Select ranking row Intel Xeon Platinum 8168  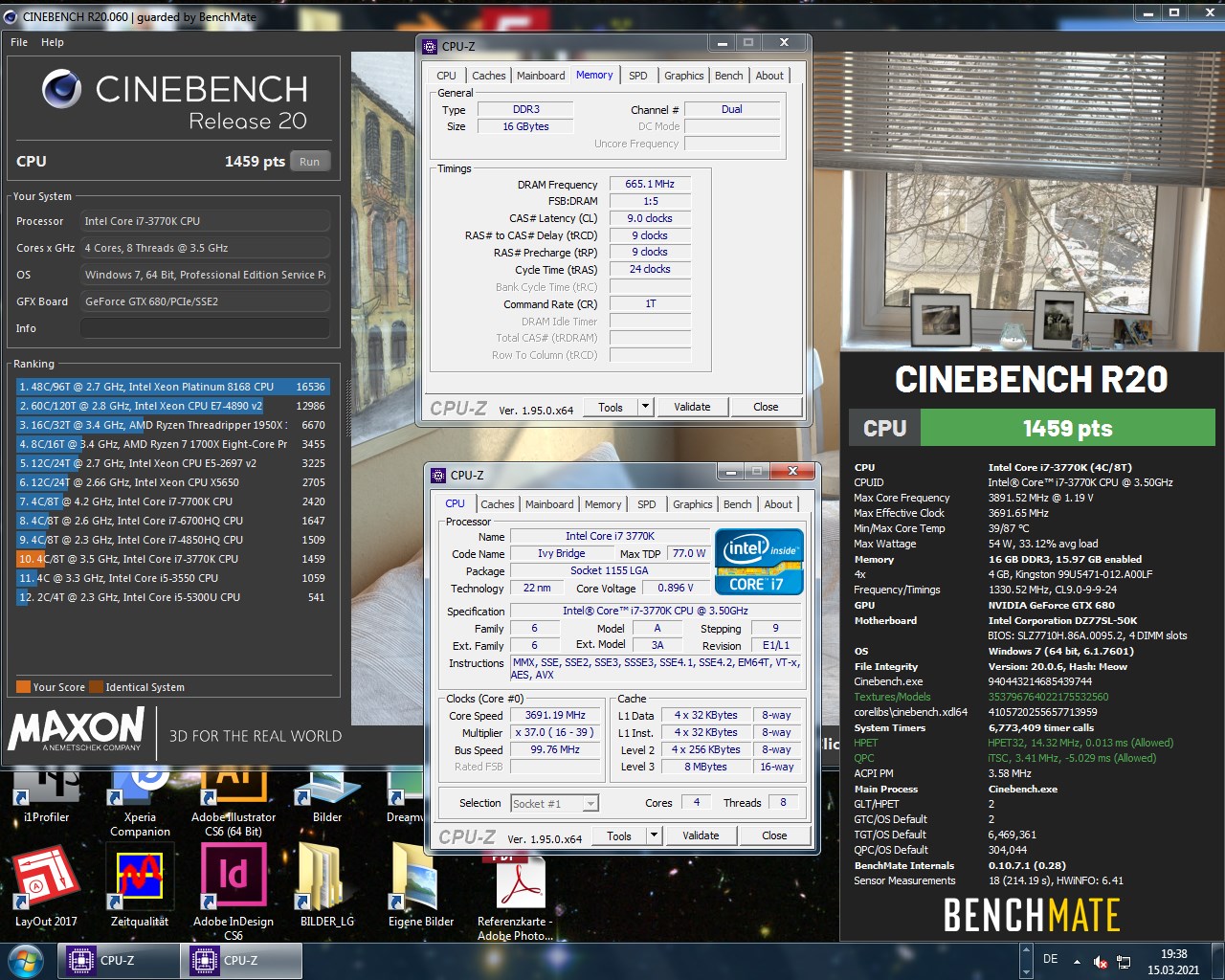point(173,387)
